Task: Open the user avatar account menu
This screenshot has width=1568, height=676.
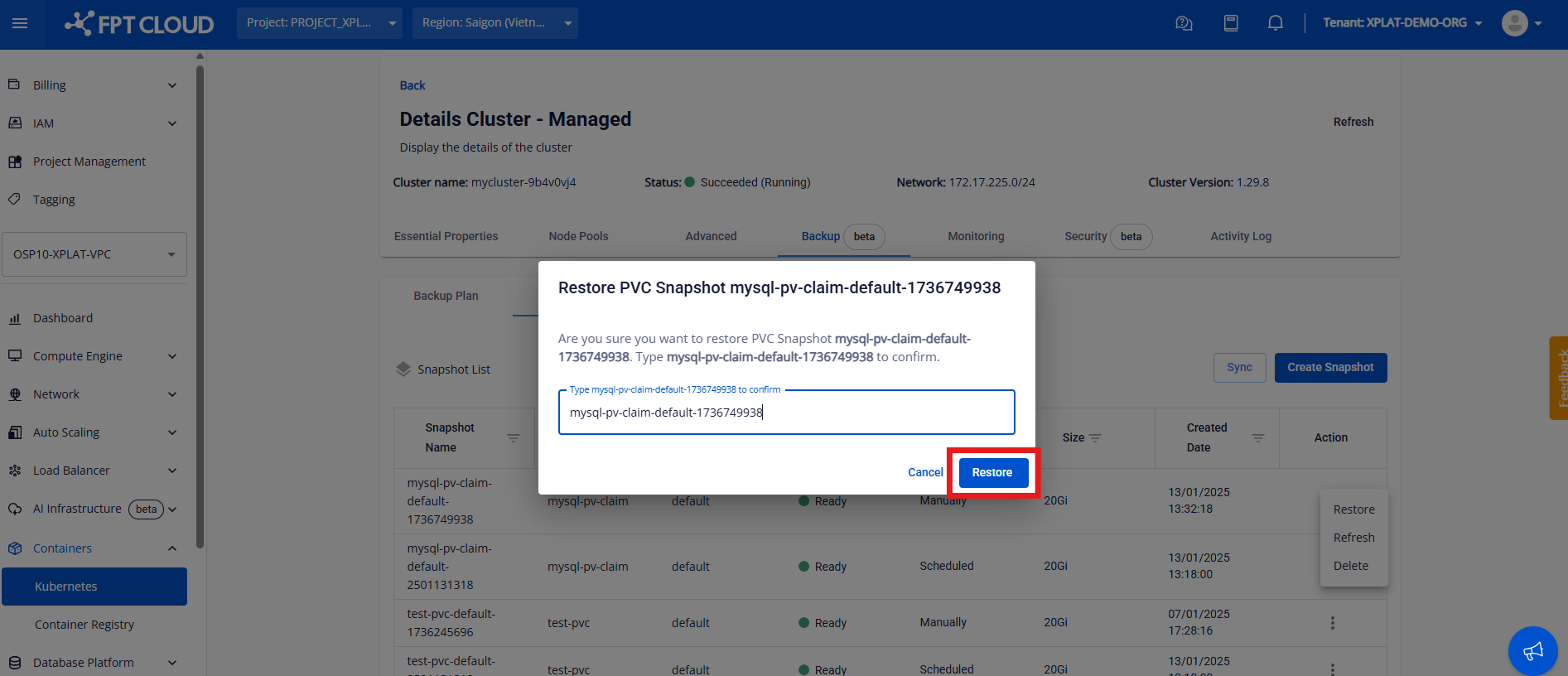Action: pyautogui.click(x=1522, y=23)
